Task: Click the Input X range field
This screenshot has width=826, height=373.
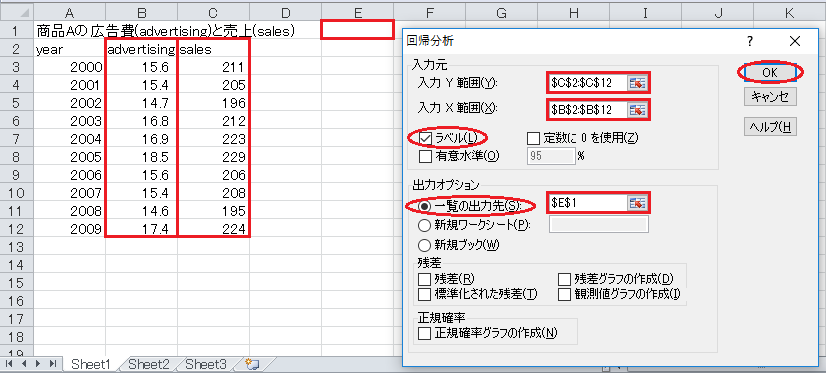Action: 588,110
